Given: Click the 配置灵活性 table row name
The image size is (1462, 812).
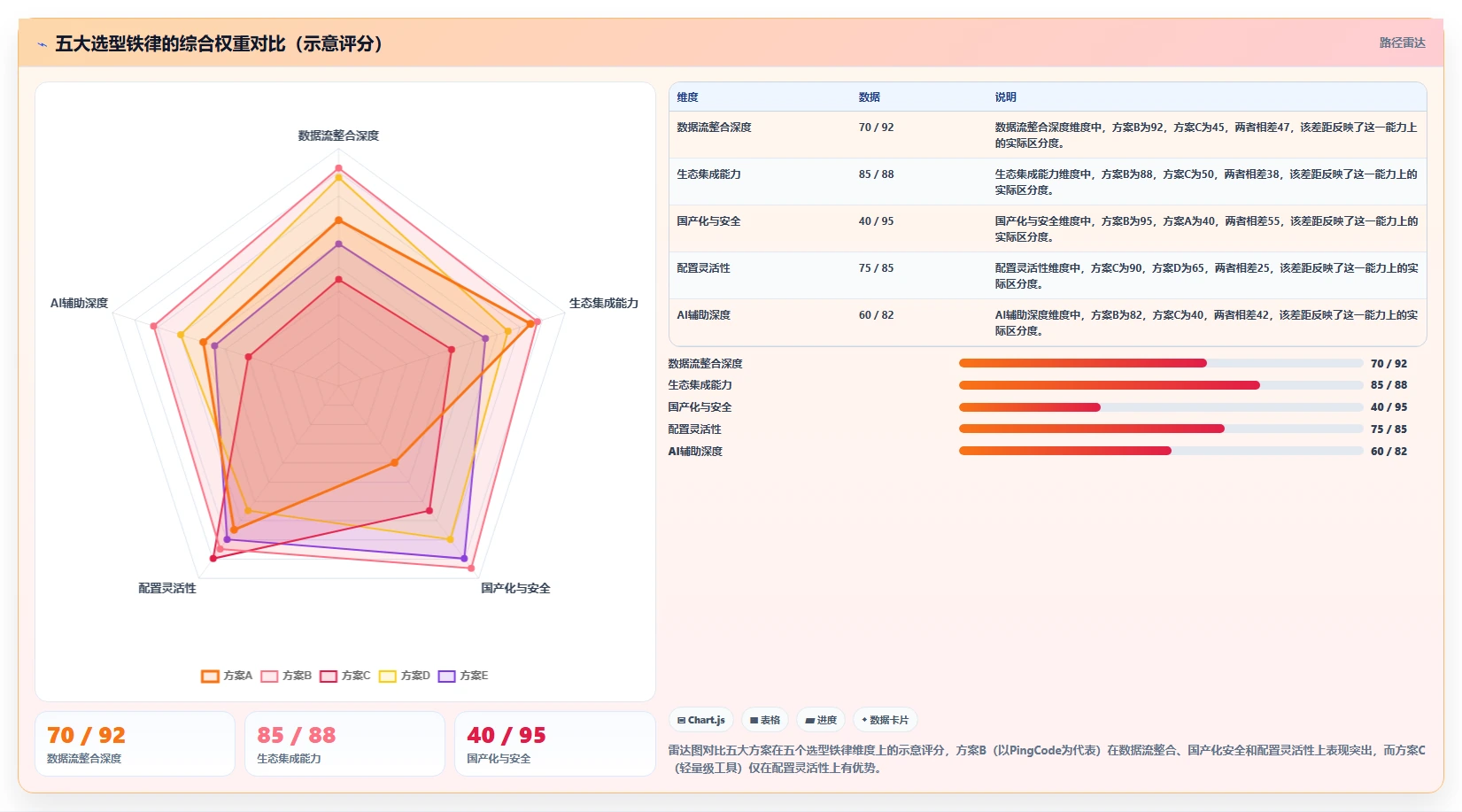Looking at the screenshot, I should tap(703, 268).
